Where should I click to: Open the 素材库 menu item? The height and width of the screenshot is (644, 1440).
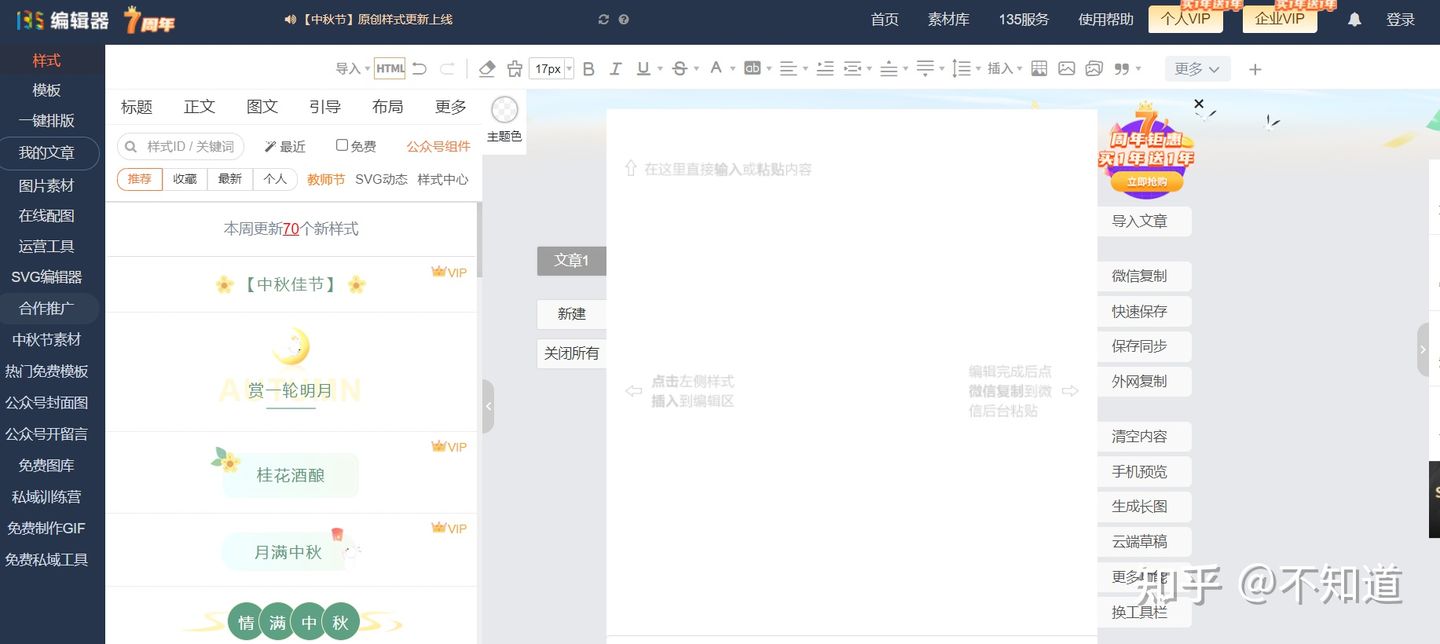947,19
